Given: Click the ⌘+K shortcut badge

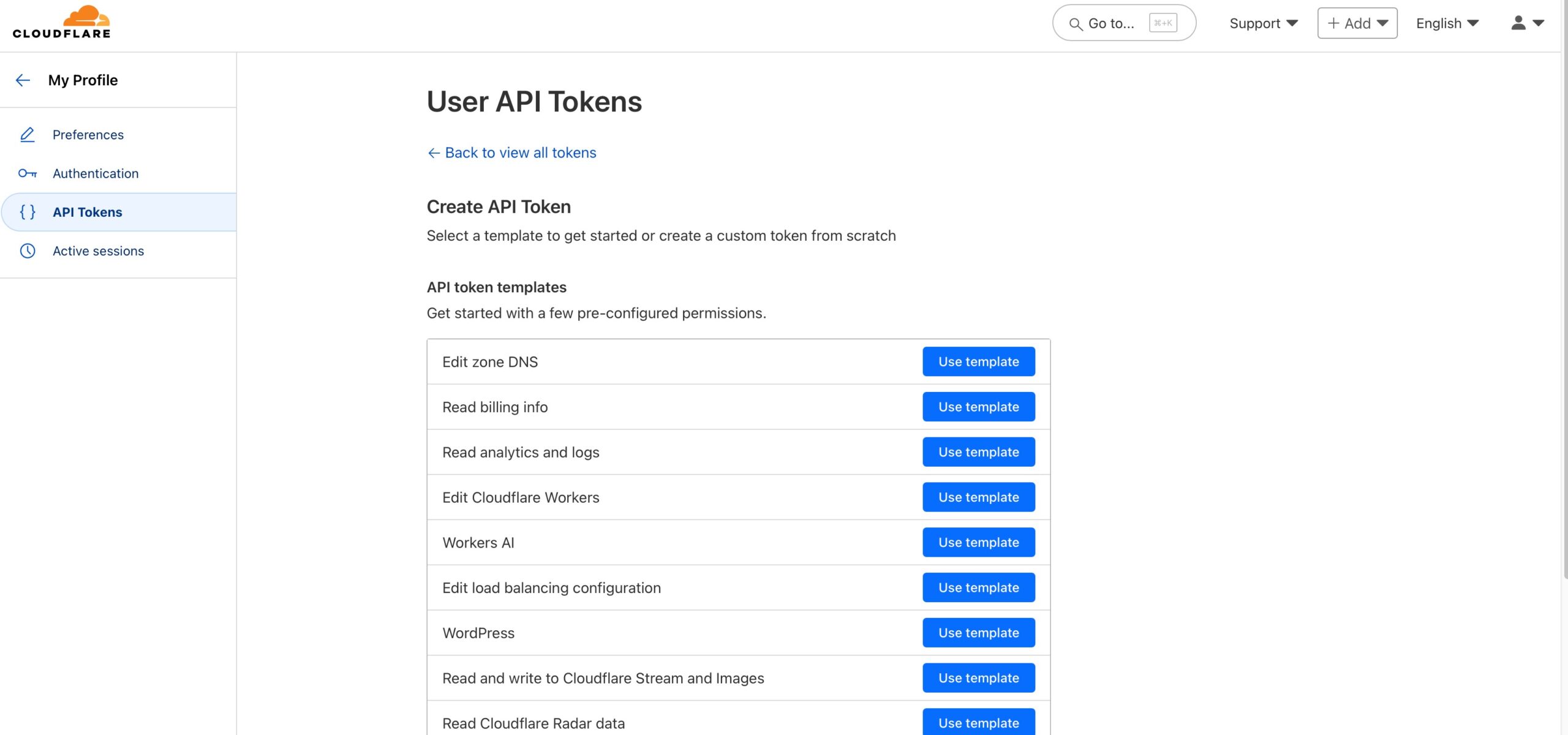Looking at the screenshot, I should pyautogui.click(x=1163, y=23).
